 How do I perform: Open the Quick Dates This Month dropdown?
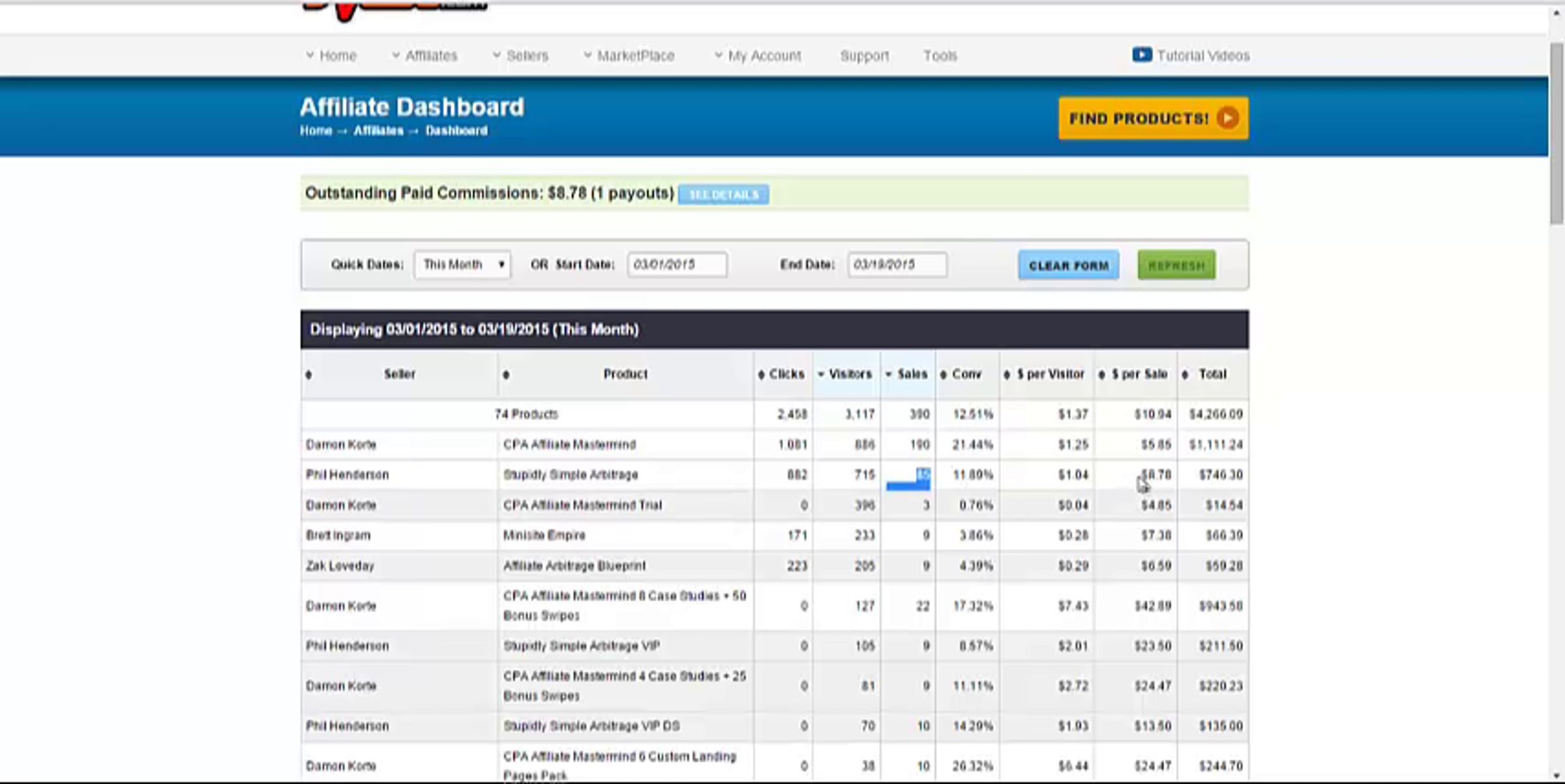tap(462, 265)
